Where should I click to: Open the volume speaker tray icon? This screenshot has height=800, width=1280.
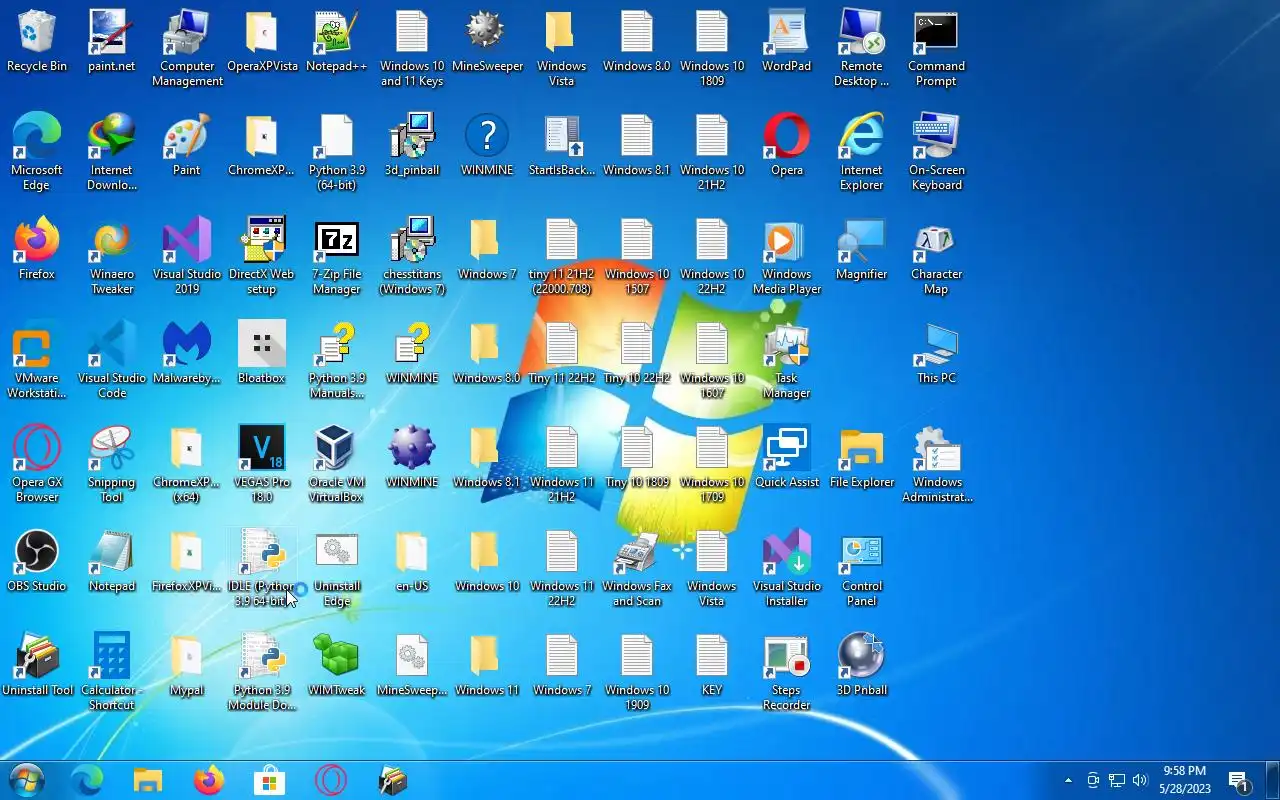[x=1141, y=780]
